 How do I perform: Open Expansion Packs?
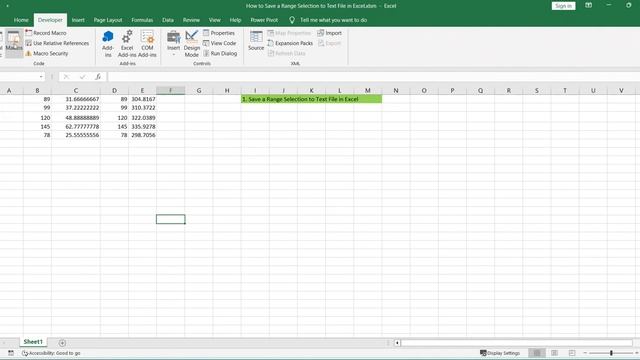[x=290, y=43]
